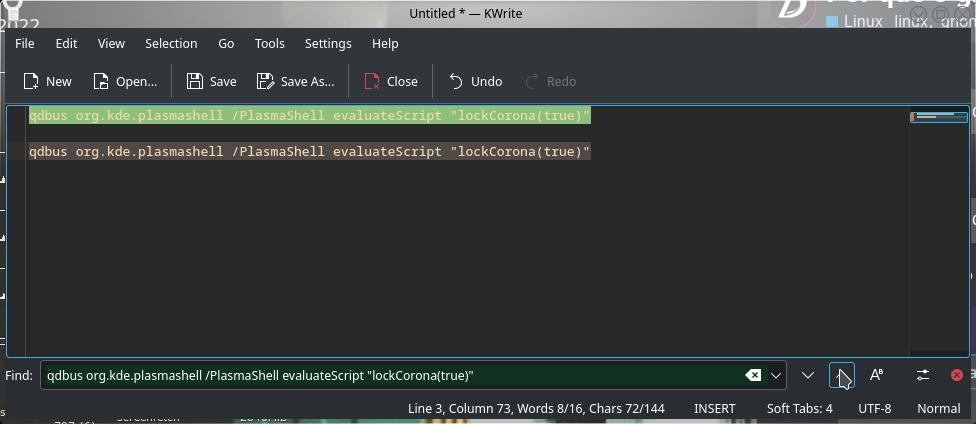This screenshot has width=976, height=424.
Task: Open the Edit menu
Action: pyautogui.click(x=67, y=44)
